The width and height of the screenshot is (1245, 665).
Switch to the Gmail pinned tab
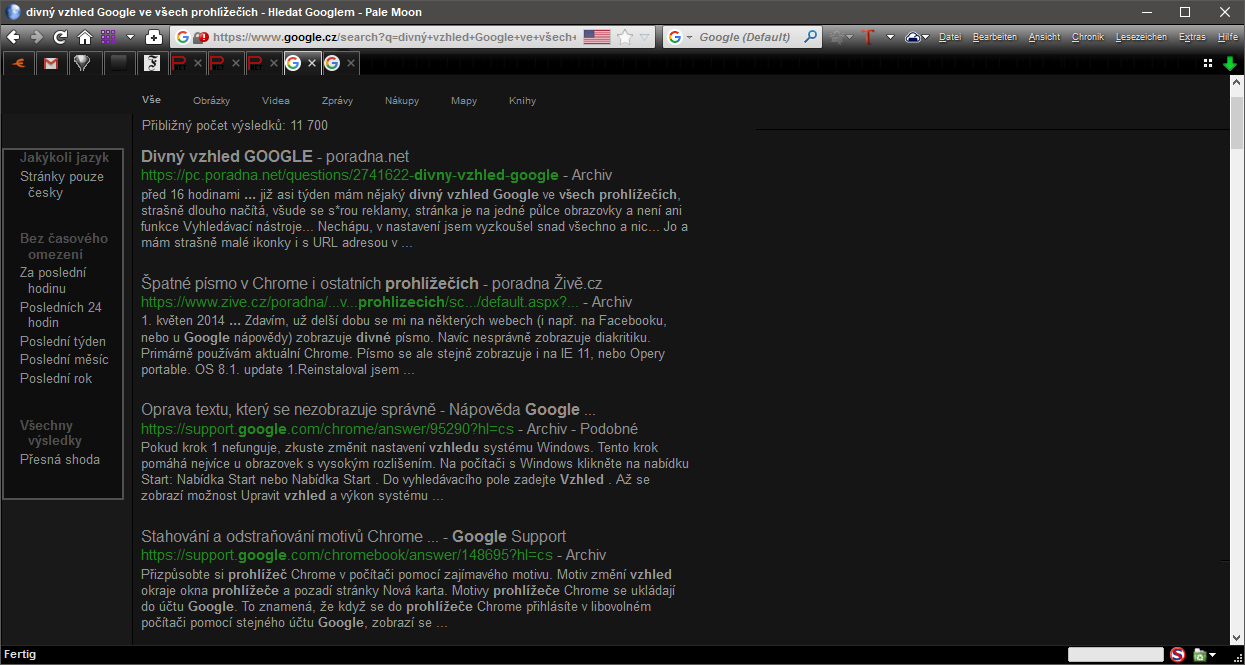click(x=51, y=63)
